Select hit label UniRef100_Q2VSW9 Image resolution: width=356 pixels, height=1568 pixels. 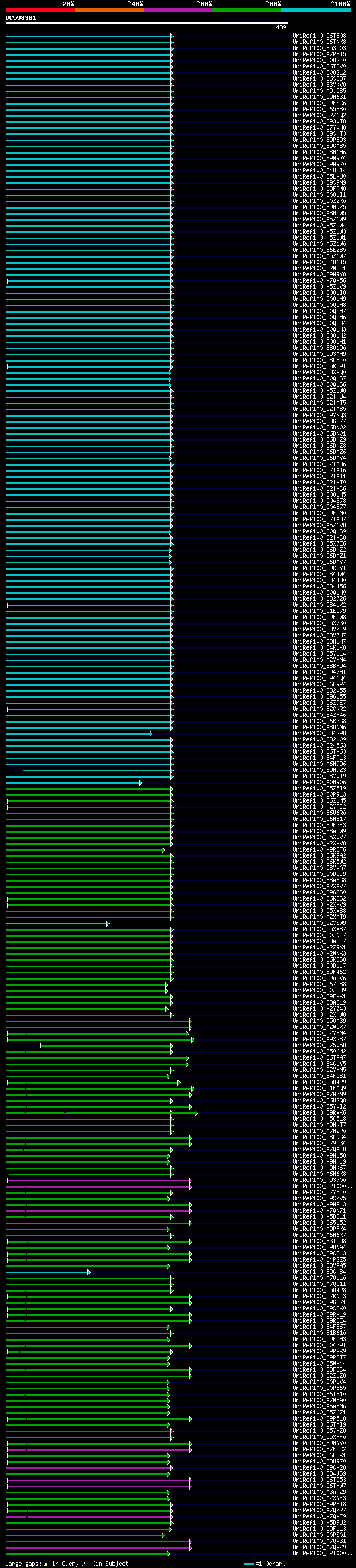[319, 923]
